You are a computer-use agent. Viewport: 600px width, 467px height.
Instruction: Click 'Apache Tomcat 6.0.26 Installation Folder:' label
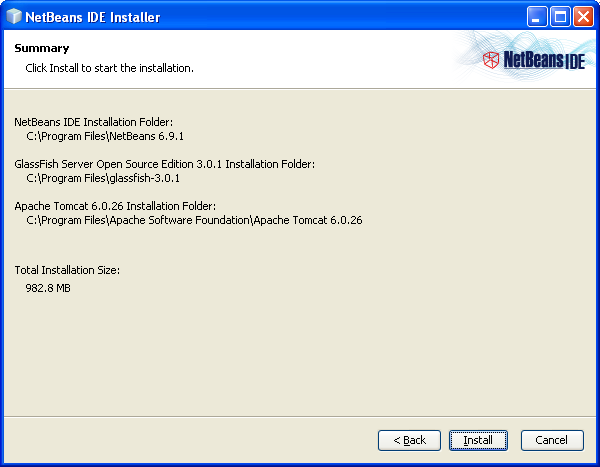tap(115, 206)
